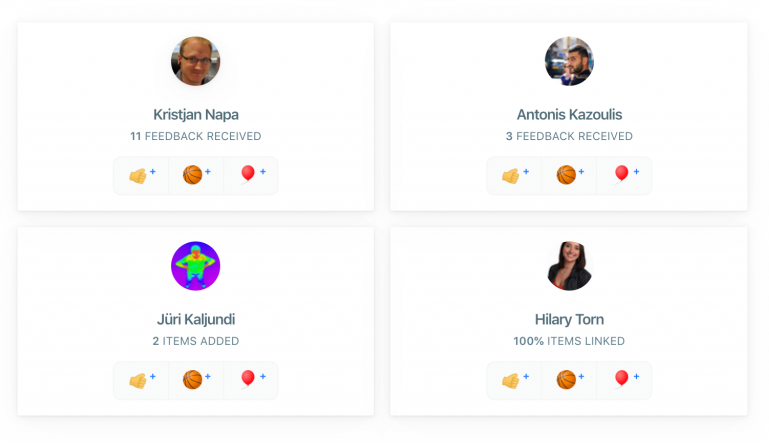Open Jüri Kaljundi's colorful avatar
Image resolution: width=769 pixels, height=445 pixels.
tap(196, 266)
